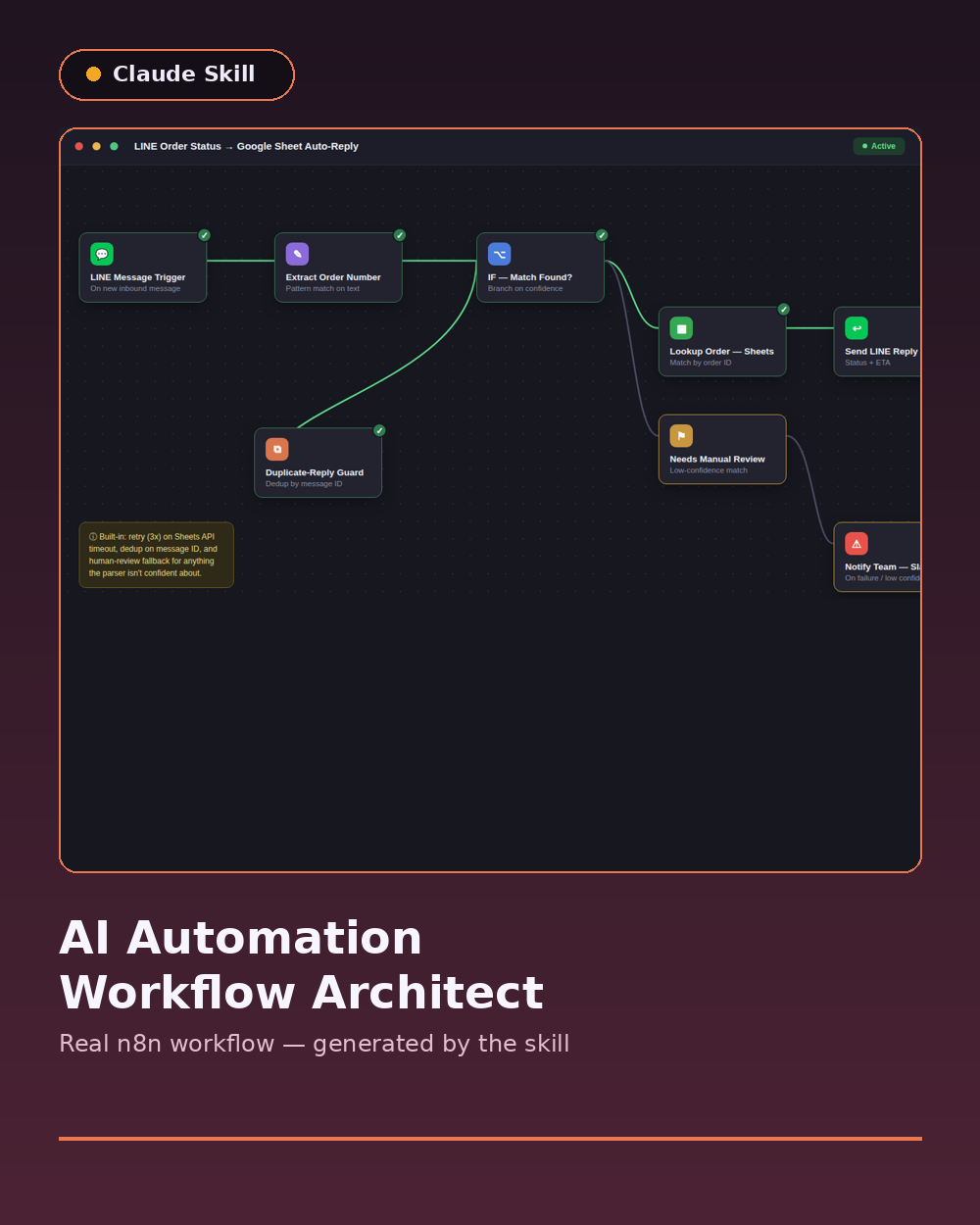
Task: Click the blue IF branch node icon
Action: click(500, 254)
